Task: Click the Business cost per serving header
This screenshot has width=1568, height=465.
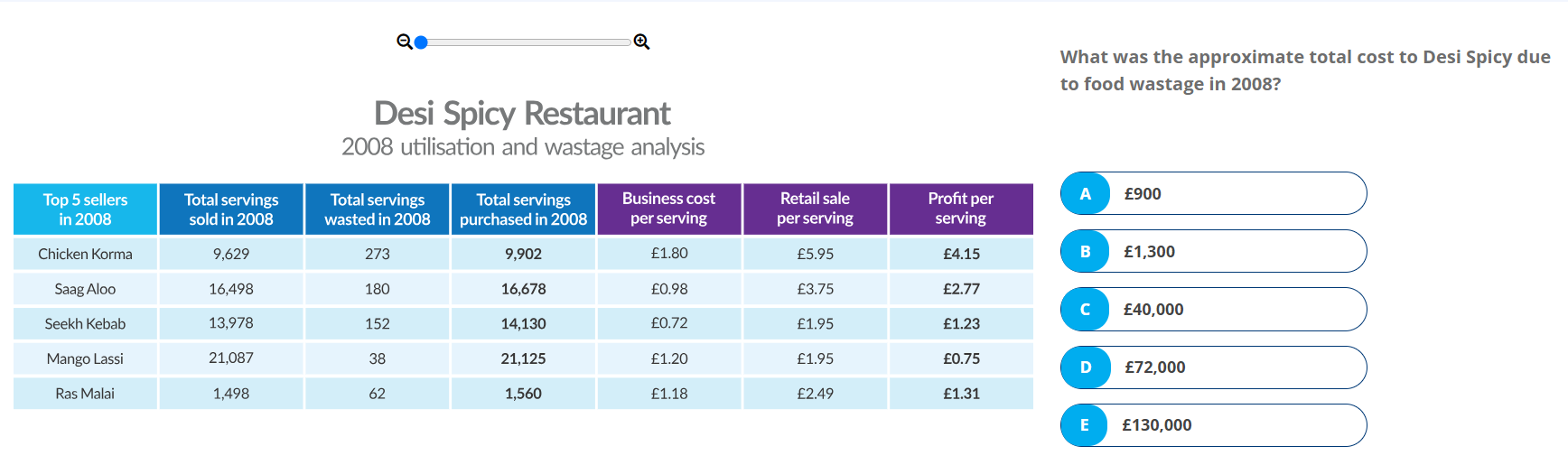Action: (668, 209)
